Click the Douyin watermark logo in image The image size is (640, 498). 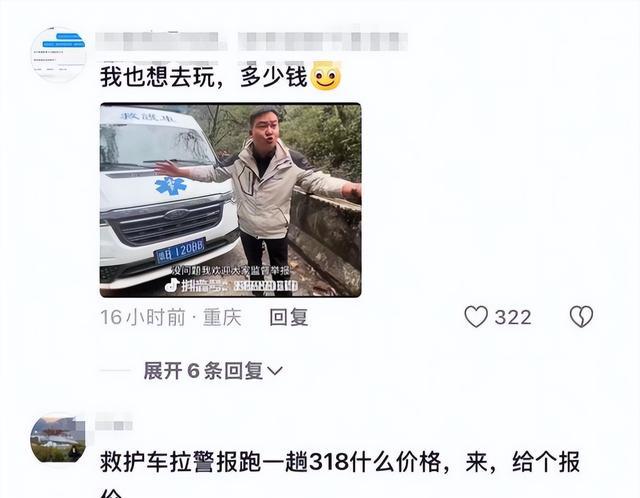click(x=172, y=285)
